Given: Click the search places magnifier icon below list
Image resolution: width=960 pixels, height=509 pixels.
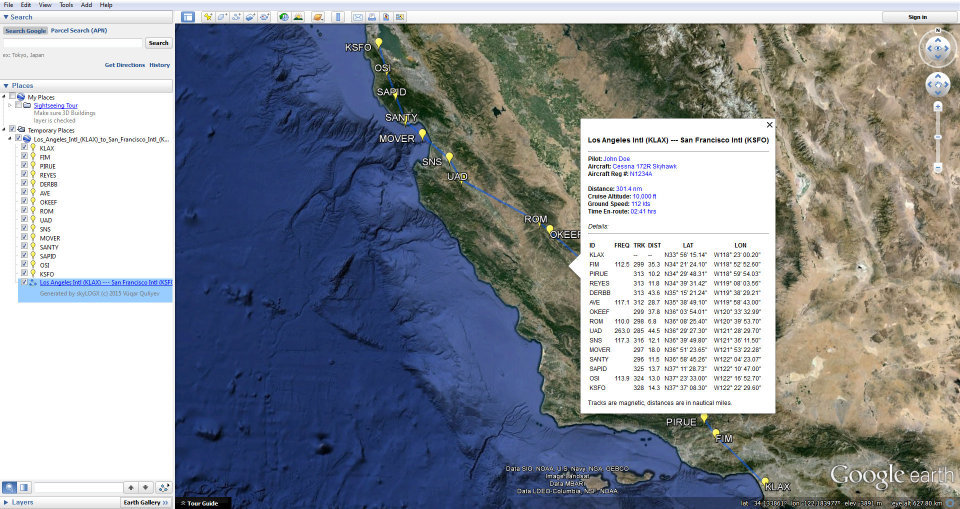Looking at the screenshot, I should click(9, 488).
